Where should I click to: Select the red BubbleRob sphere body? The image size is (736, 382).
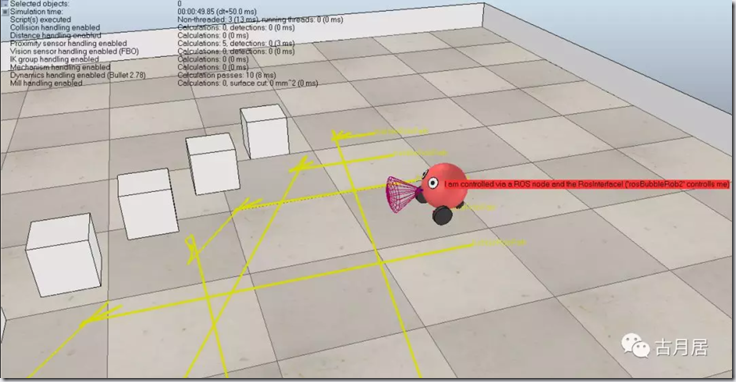click(x=444, y=185)
